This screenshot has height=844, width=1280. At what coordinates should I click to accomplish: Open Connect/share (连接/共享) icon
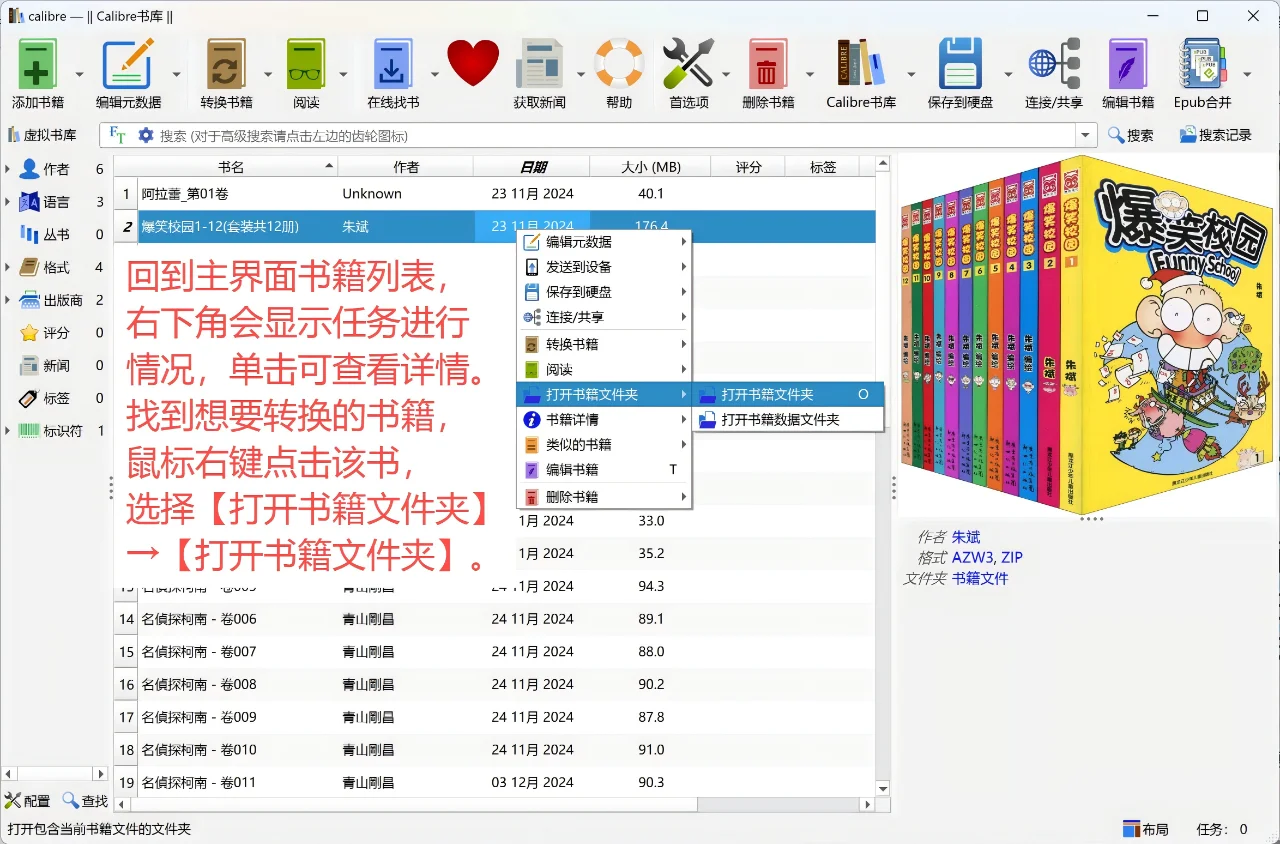[1054, 65]
